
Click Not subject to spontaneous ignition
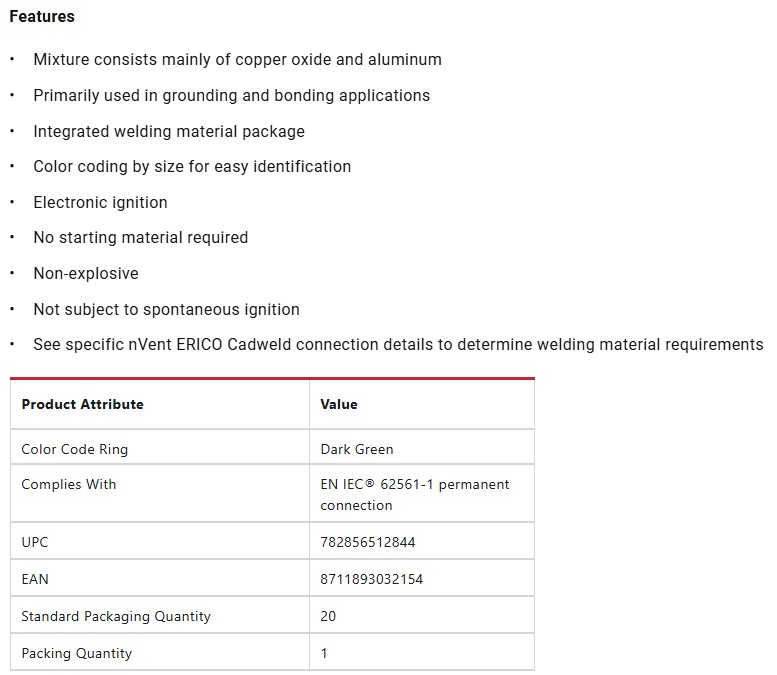(166, 309)
